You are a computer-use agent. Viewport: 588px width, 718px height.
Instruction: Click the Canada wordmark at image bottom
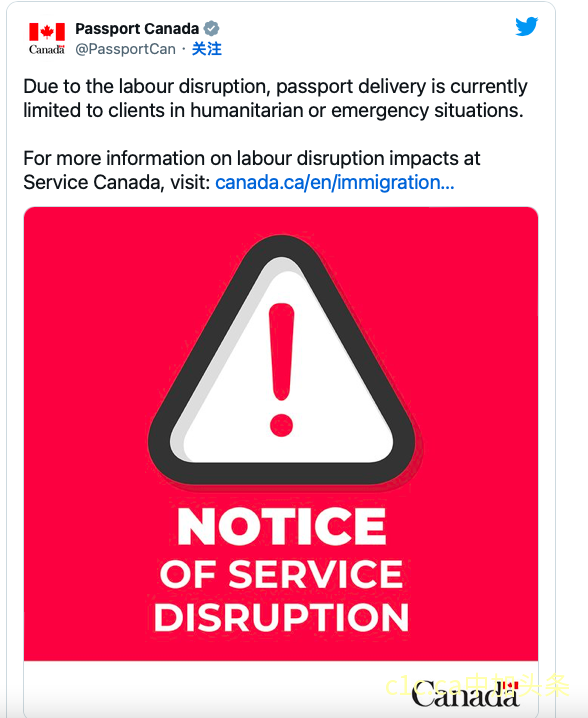[x=465, y=695]
